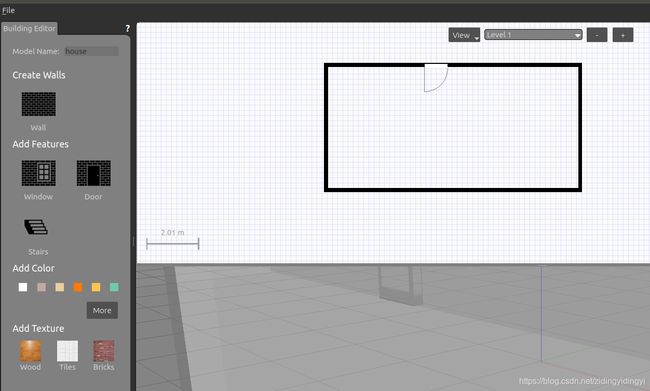
Task: Open the File menu
Action: point(8,10)
